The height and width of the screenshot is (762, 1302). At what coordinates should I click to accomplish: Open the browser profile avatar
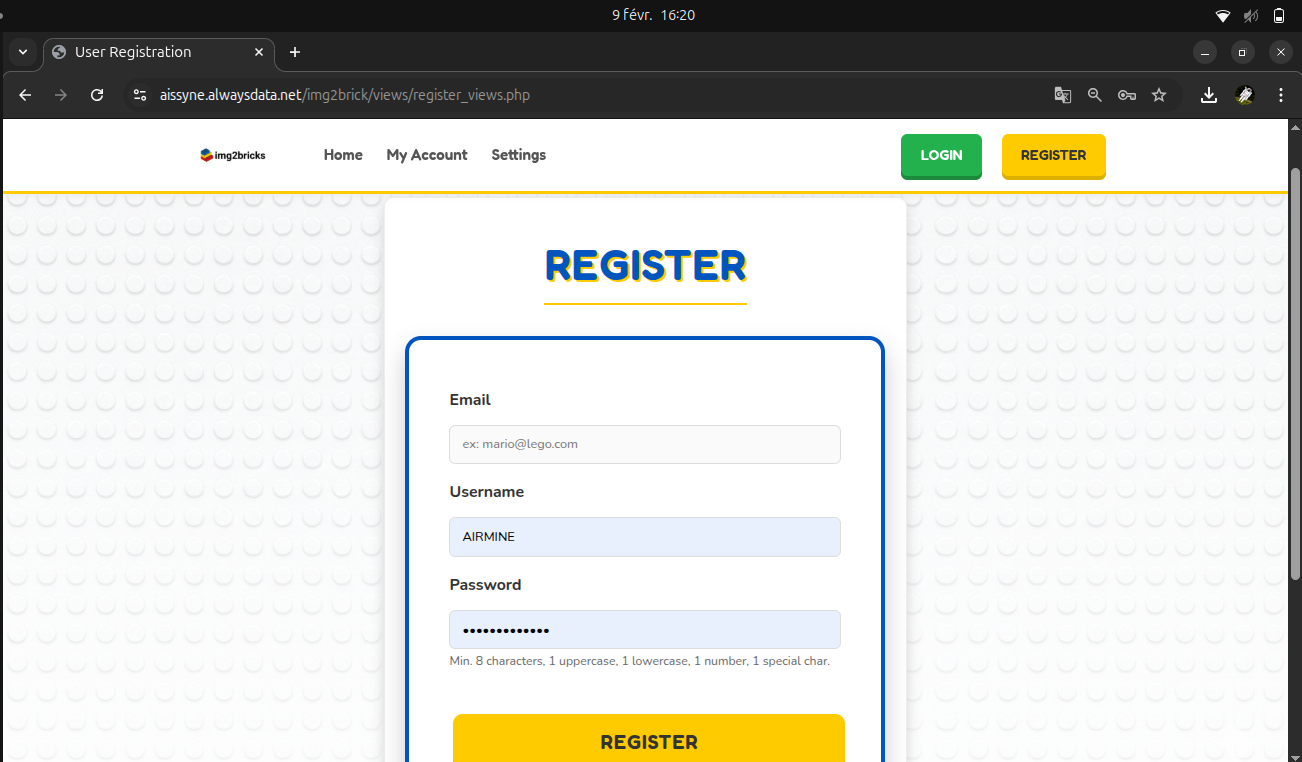tap(1245, 95)
